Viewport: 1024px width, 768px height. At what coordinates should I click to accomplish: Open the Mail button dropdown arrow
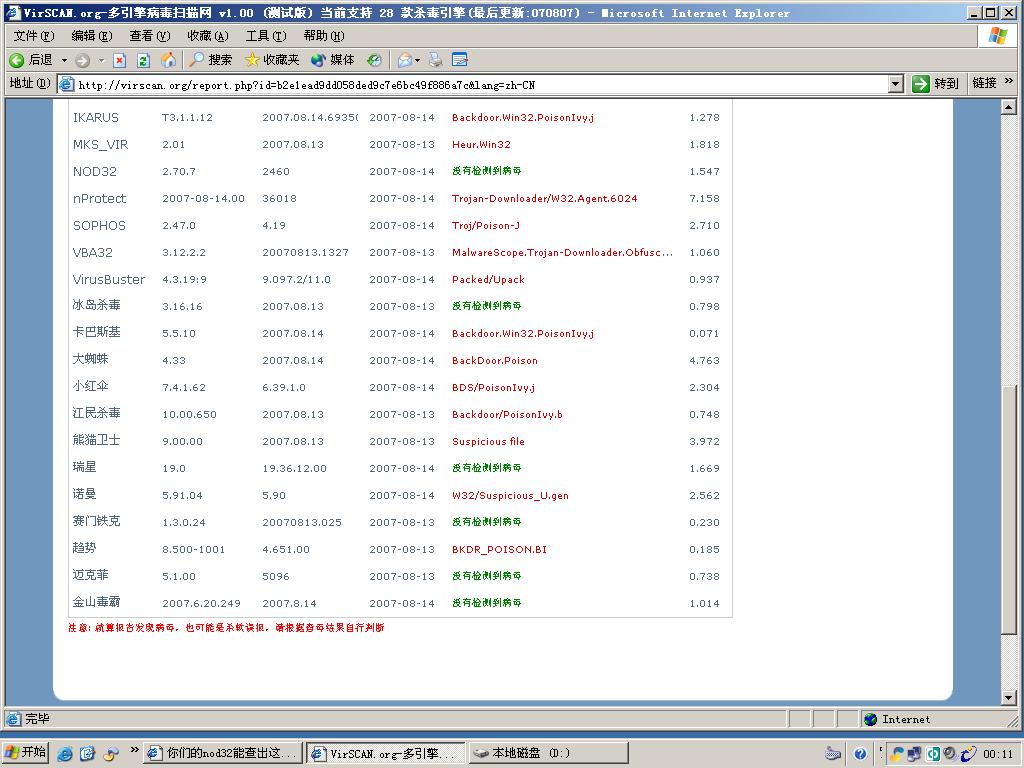click(418, 61)
